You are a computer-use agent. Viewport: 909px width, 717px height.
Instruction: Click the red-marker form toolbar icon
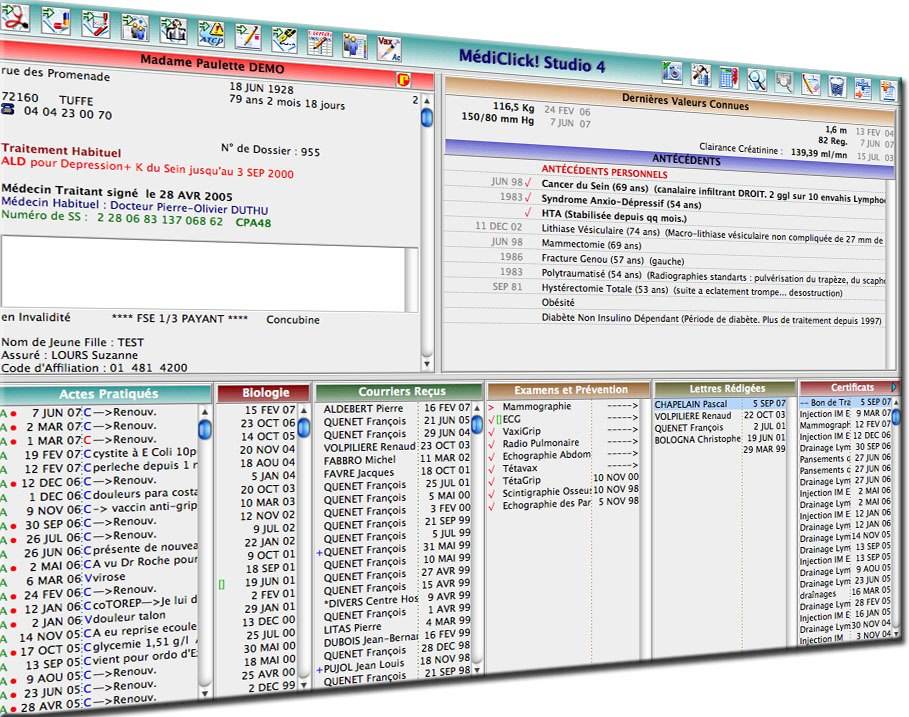96,23
